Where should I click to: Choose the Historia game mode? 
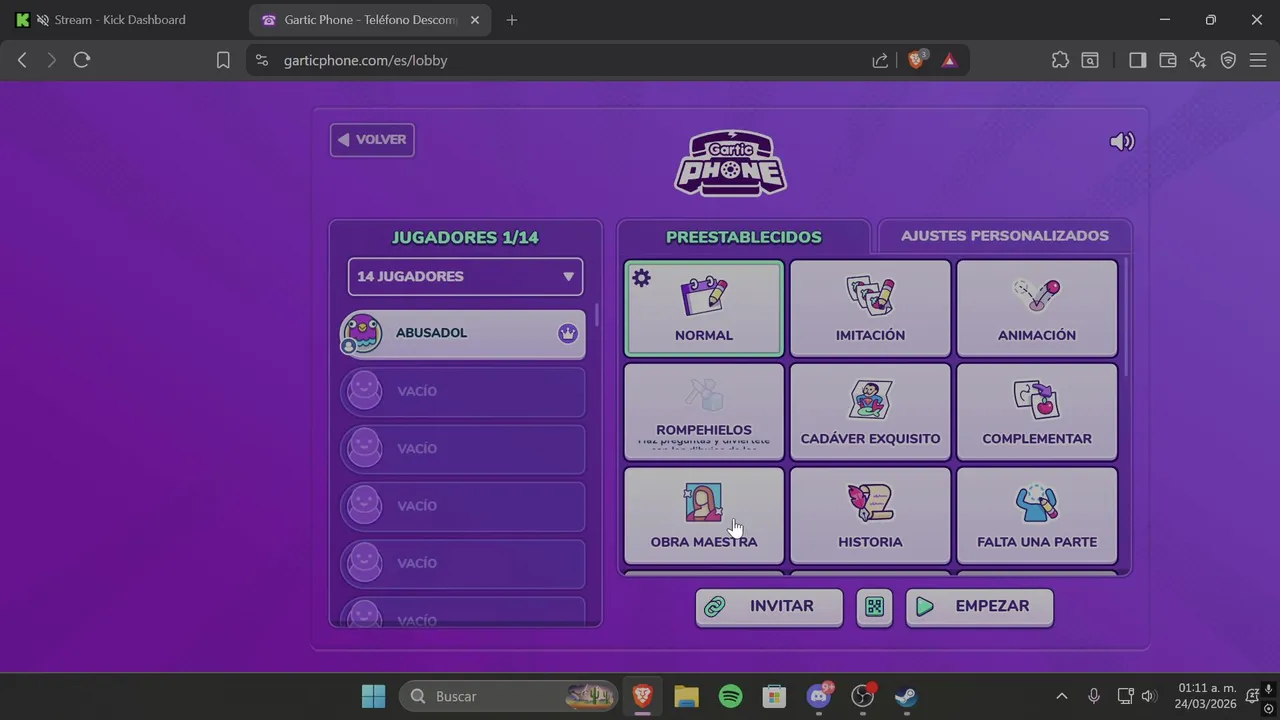pyautogui.click(x=870, y=516)
